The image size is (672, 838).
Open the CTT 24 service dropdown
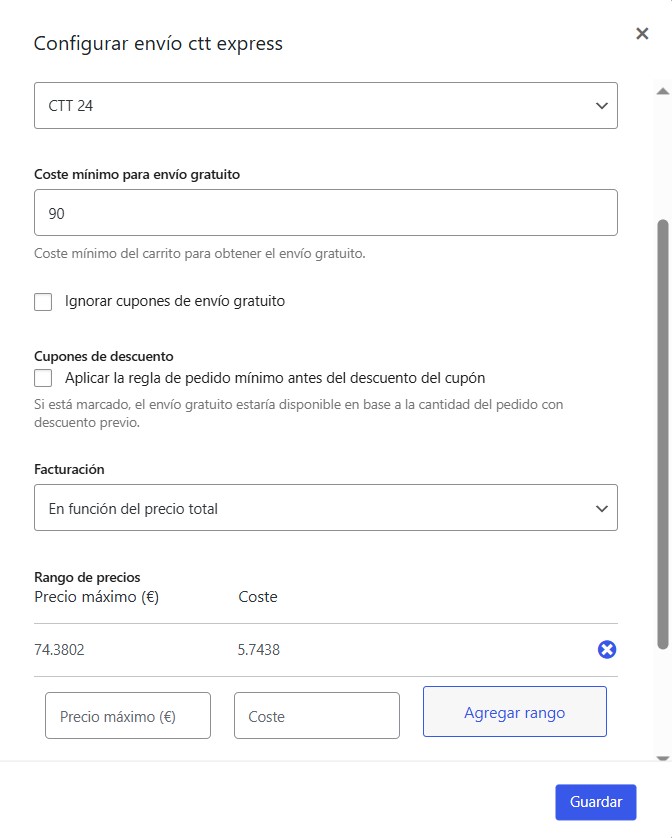click(x=326, y=105)
